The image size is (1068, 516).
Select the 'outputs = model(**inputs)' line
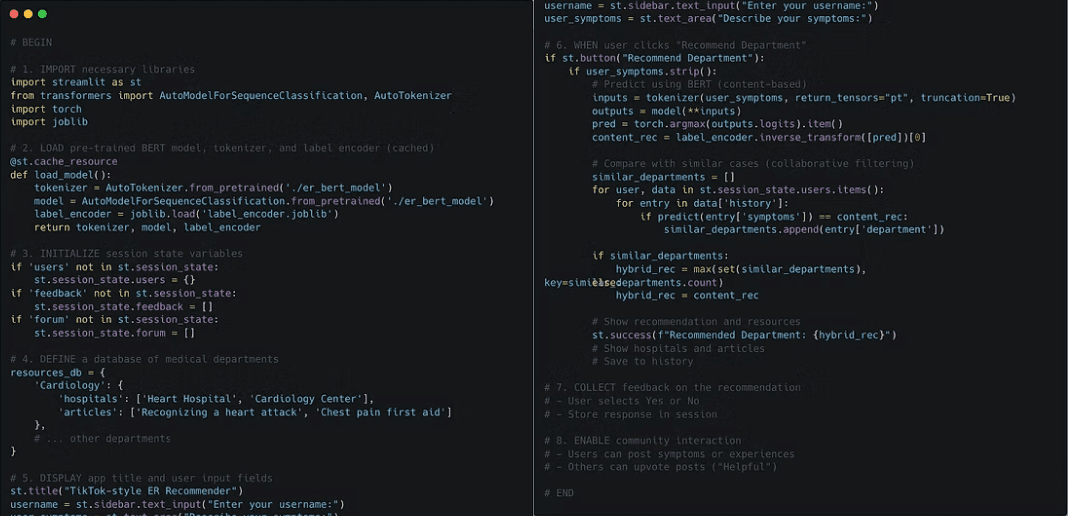coord(667,111)
